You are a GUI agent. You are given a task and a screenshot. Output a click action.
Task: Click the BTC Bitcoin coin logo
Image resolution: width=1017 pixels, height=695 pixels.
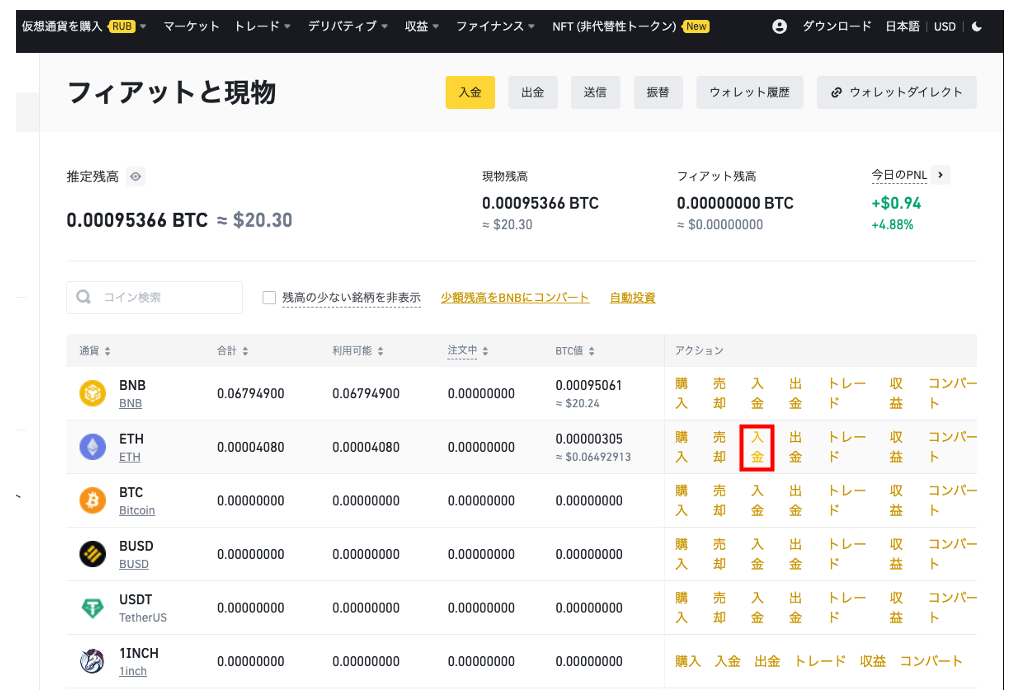point(93,501)
